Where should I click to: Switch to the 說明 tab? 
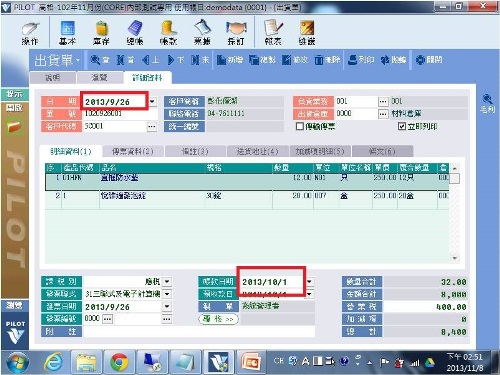[52, 78]
